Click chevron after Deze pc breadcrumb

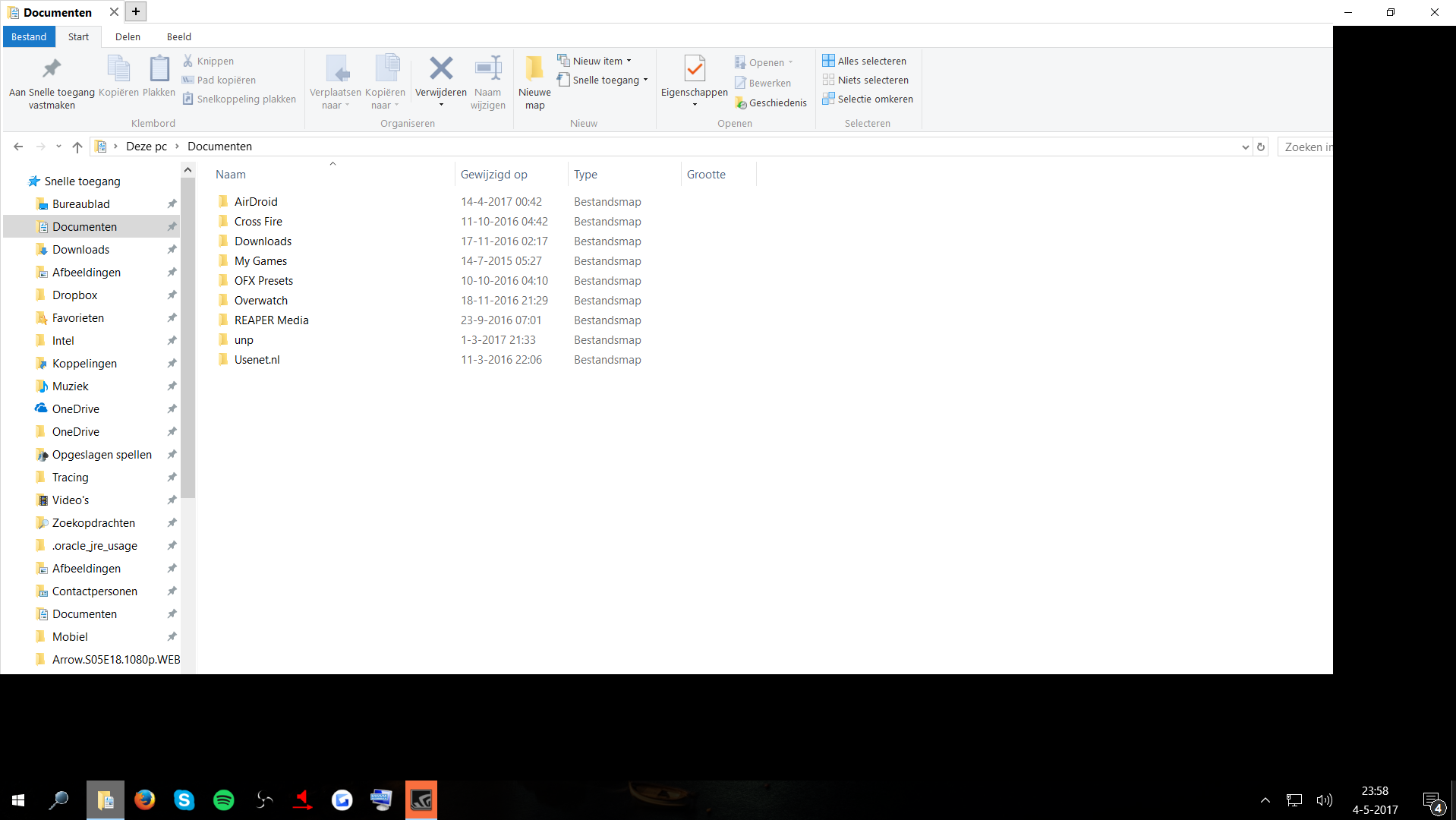tap(177, 147)
